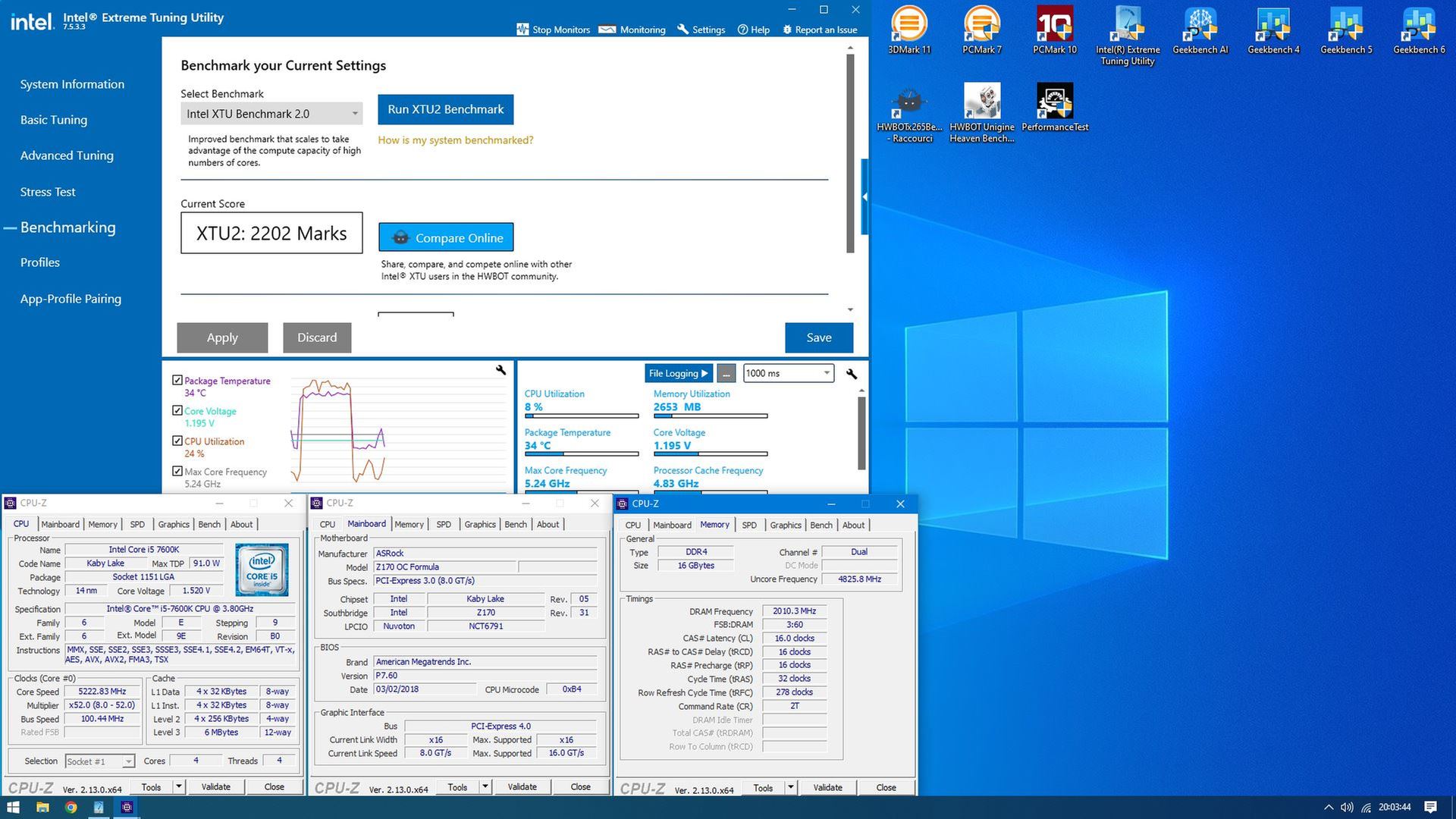Open Profiles section

pyautogui.click(x=40, y=262)
